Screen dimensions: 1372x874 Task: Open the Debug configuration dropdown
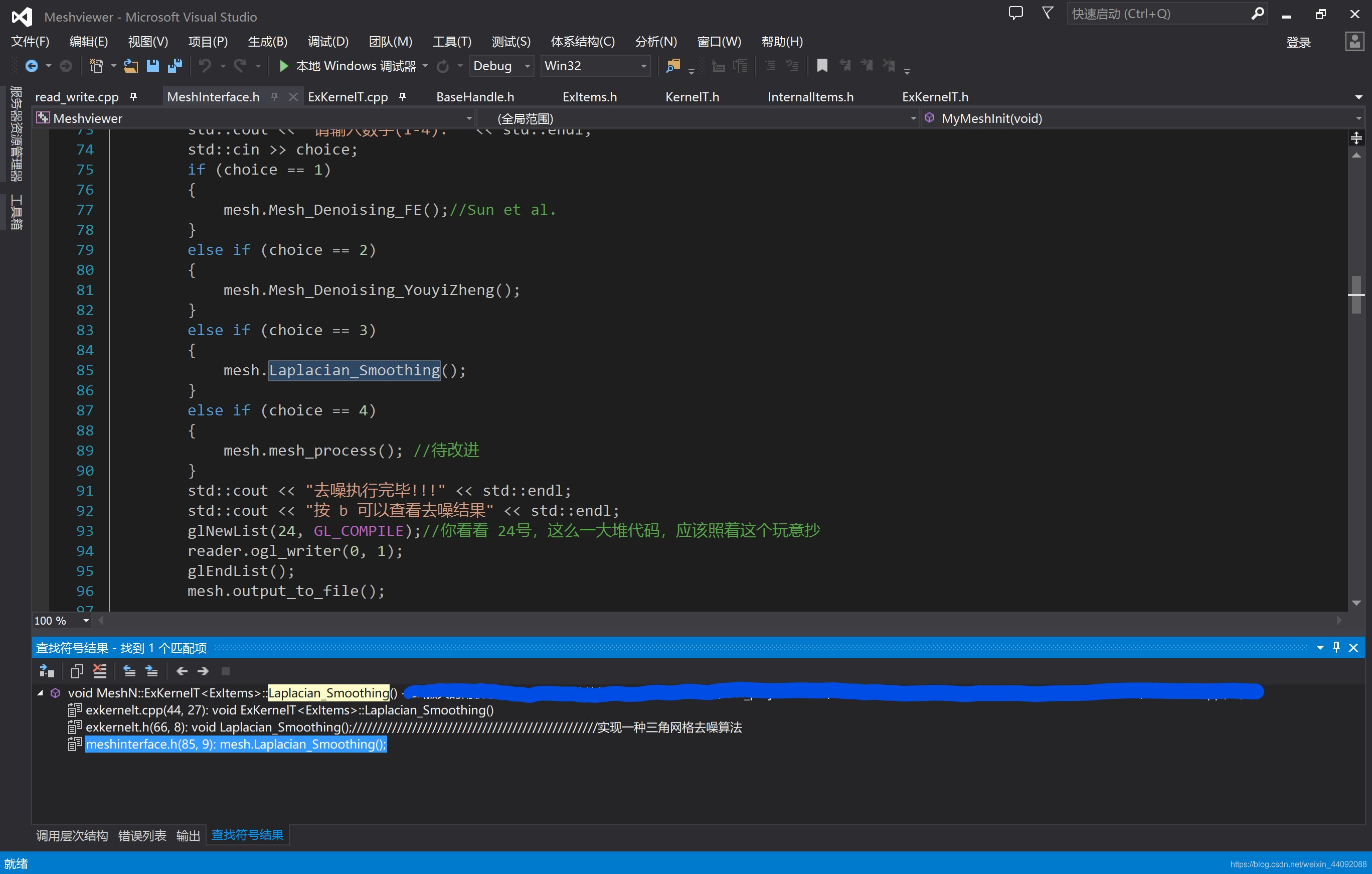click(x=502, y=66)
